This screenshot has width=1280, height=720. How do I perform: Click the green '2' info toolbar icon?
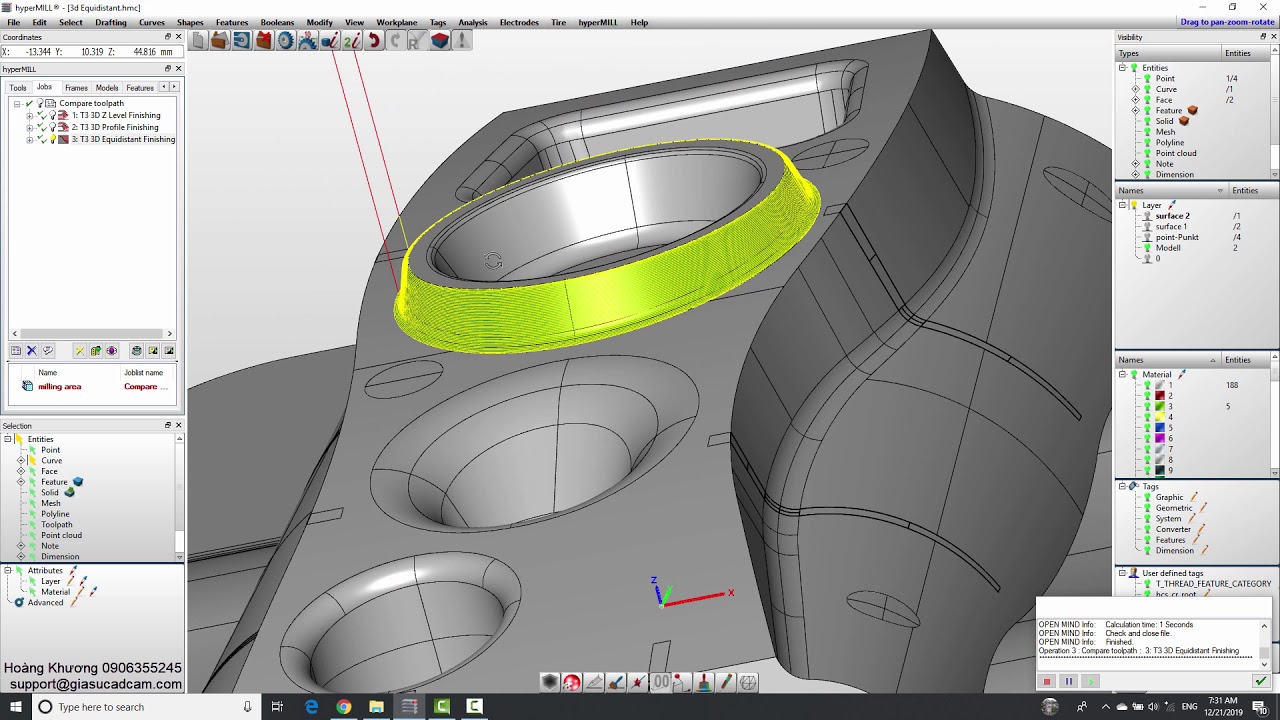tap(351, 40)
